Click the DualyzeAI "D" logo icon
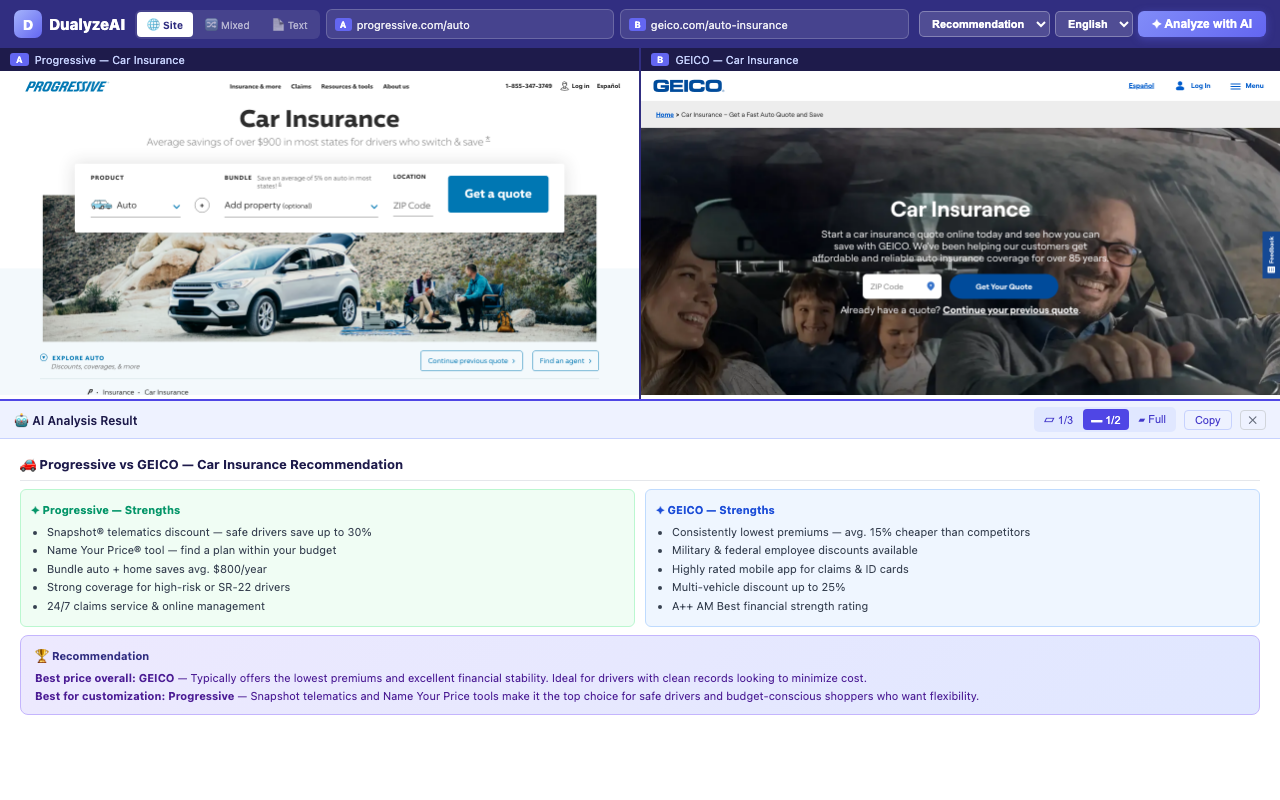 (x=28, y=24)
